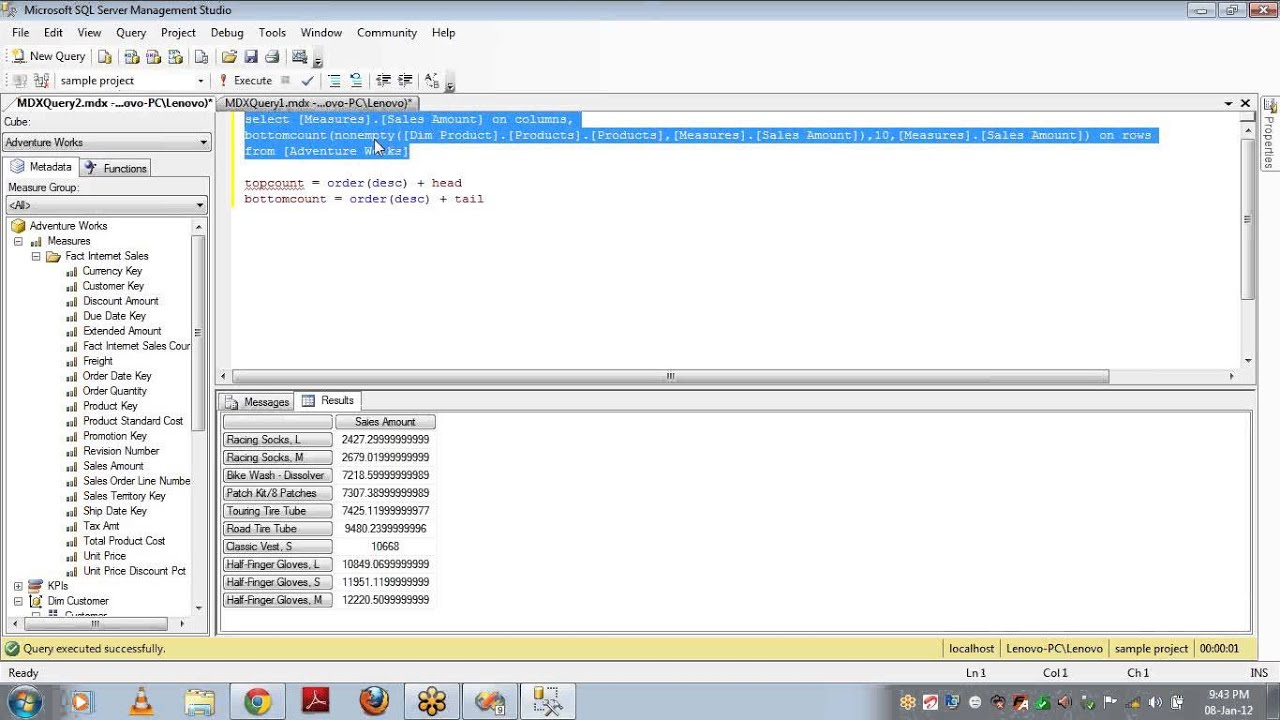Switch to the MDXQuery2.mdx tab

(114, 103)
